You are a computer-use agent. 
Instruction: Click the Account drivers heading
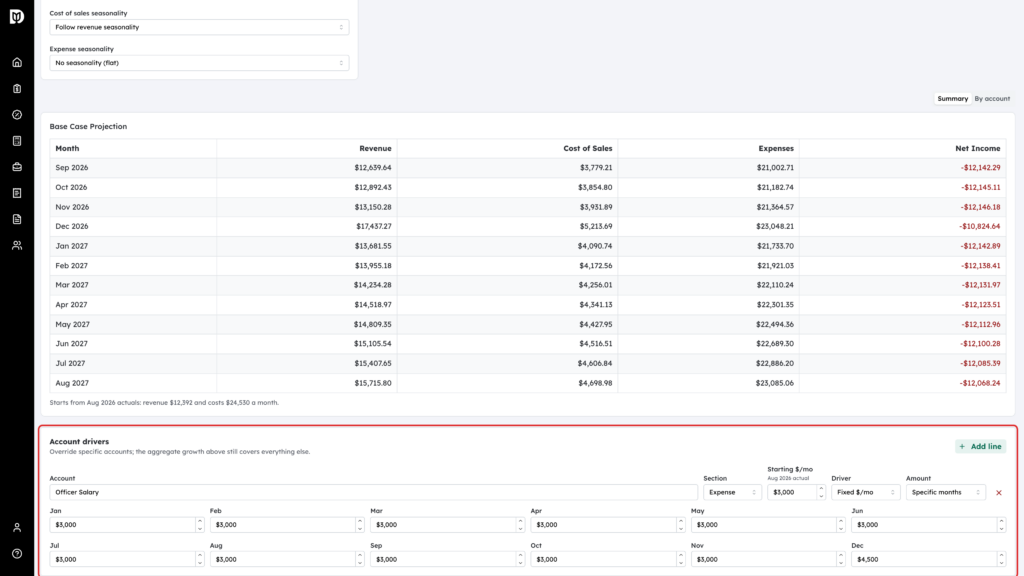(x=79, y=442)
